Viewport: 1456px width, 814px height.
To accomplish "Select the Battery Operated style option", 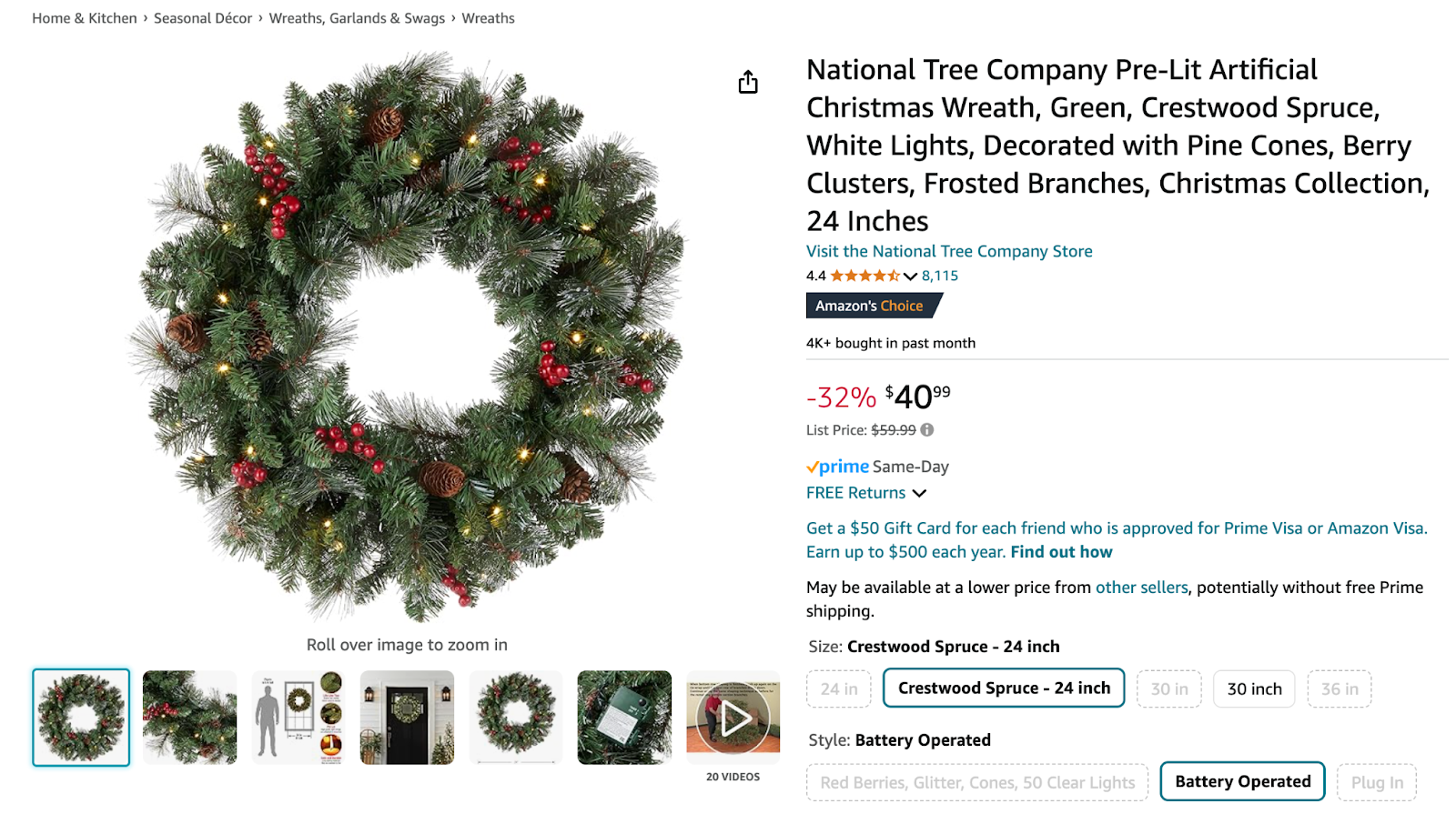I will coord(1241,780).
